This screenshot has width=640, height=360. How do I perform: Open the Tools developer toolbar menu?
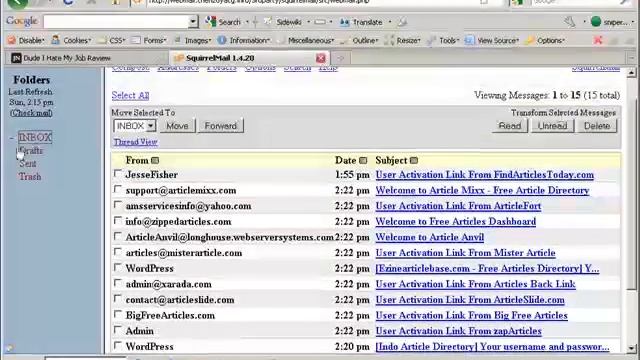[x=444, y=40]
